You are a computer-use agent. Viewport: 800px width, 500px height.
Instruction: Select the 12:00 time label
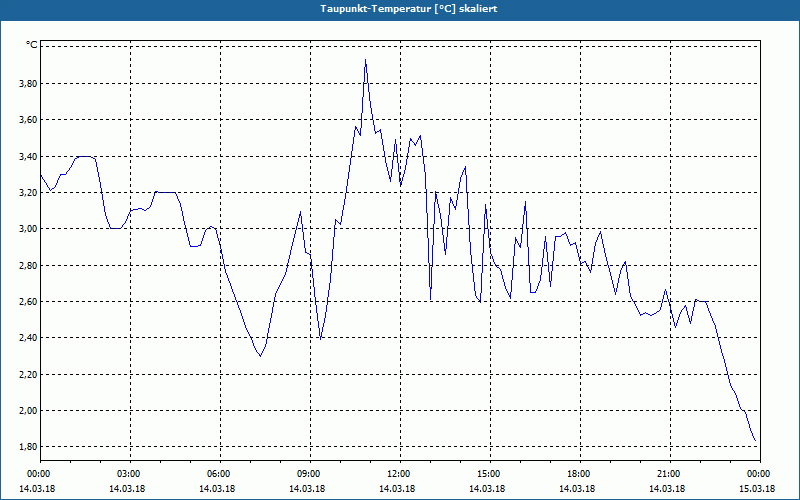point(401,474)
